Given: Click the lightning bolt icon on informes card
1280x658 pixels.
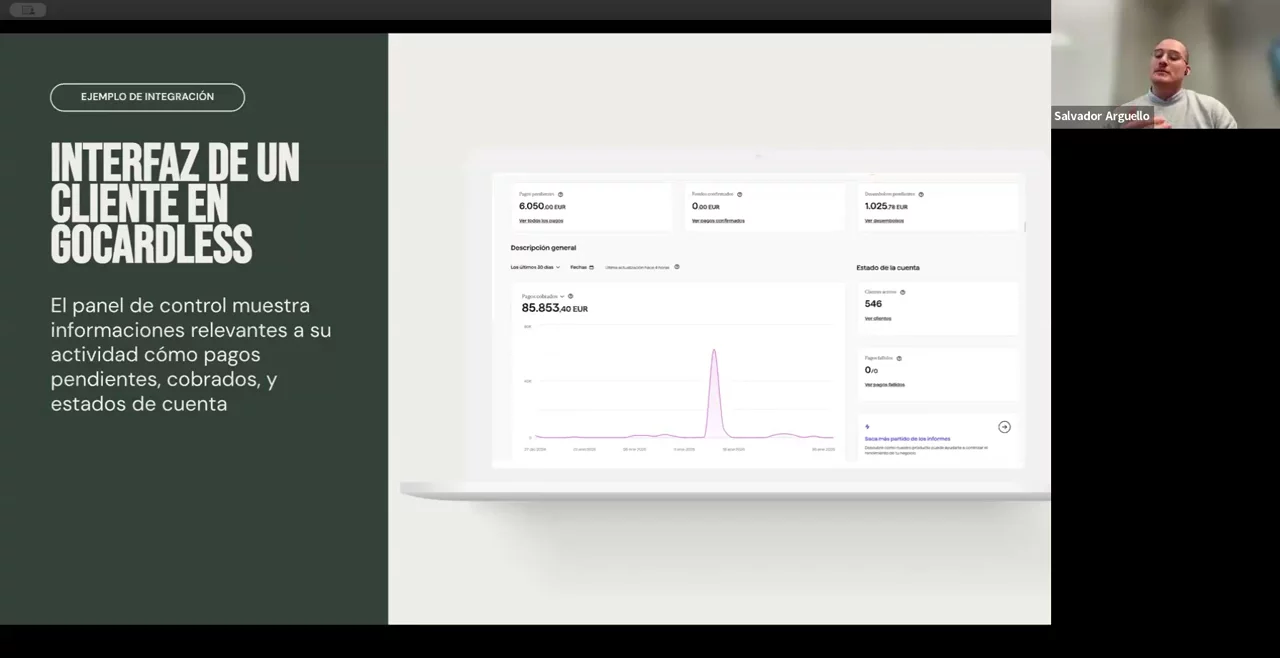Looking at the screenshot, I should click(x=867, y=427).
